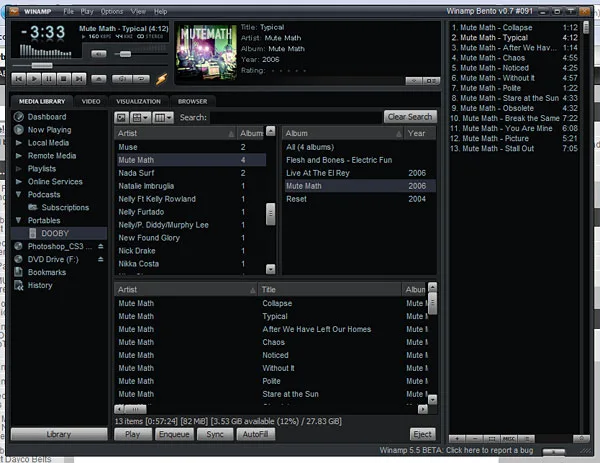Toggle shuffle mode button
Image resolution: width=600 pixels, height=463 pixels.
pos(122,79)
